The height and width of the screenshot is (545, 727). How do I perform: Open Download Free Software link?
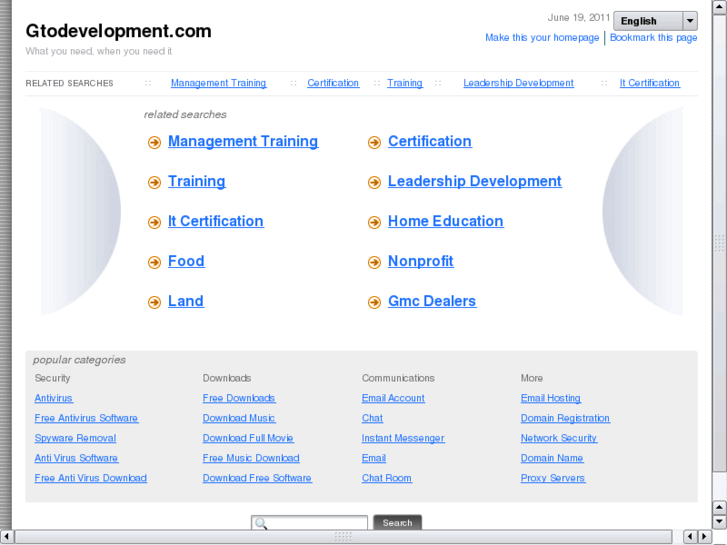tap(257, 478)
